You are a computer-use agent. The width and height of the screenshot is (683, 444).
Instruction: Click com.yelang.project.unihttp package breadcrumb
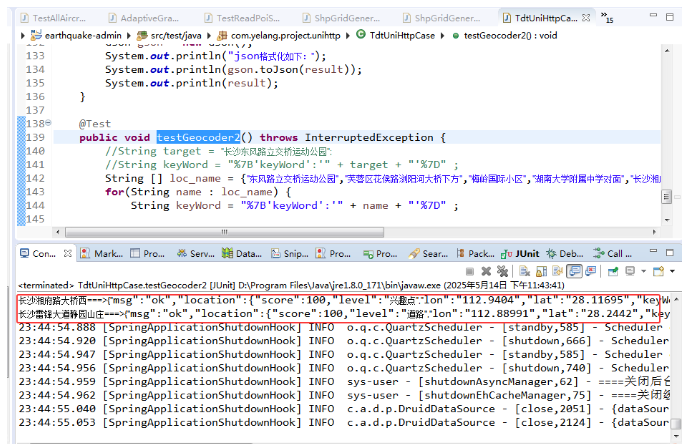[x=279, y=36]
